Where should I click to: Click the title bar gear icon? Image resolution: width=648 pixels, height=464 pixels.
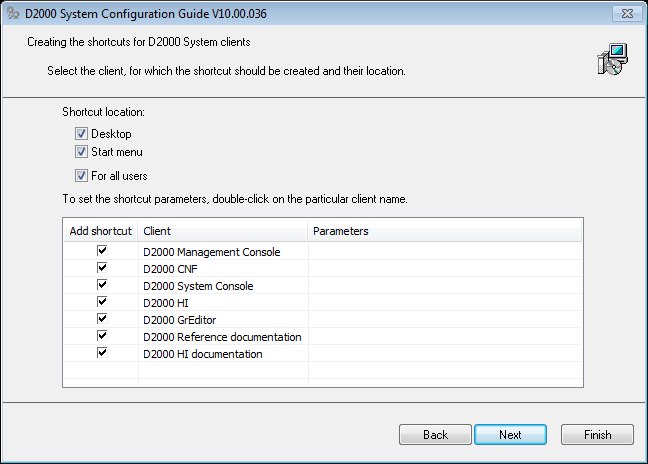coord(13,13)
